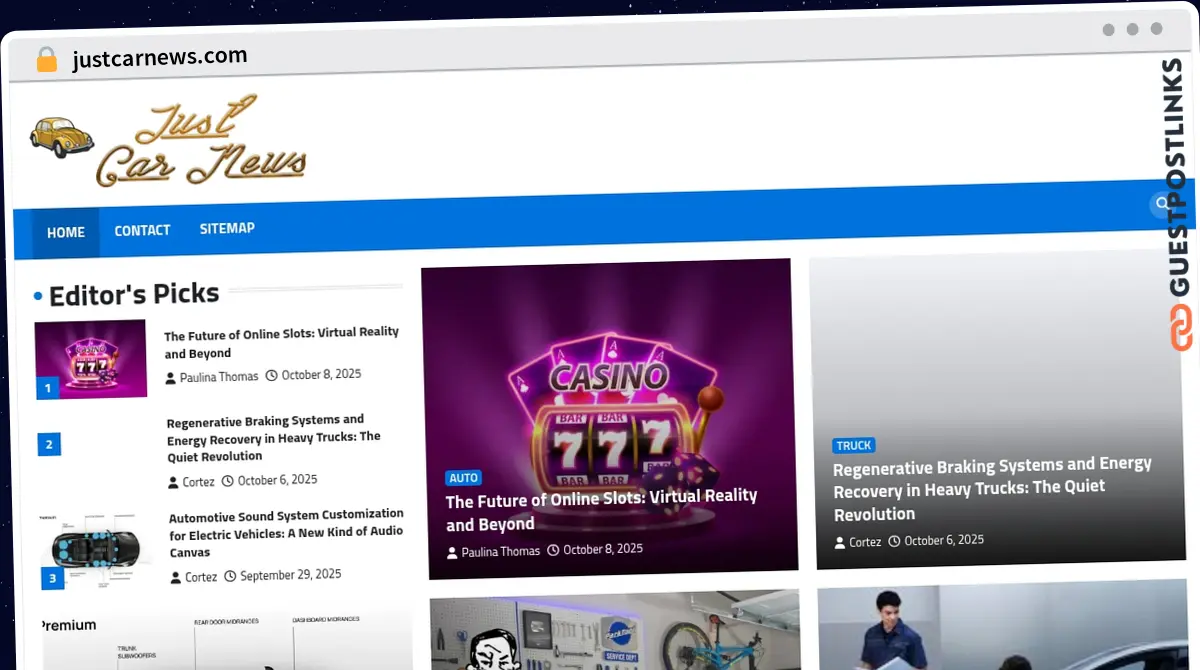This screenshot has width=1200, height=670.
Task: Open the Sitemap menu item
Action: pyautogui.click(x=227, y=228)
